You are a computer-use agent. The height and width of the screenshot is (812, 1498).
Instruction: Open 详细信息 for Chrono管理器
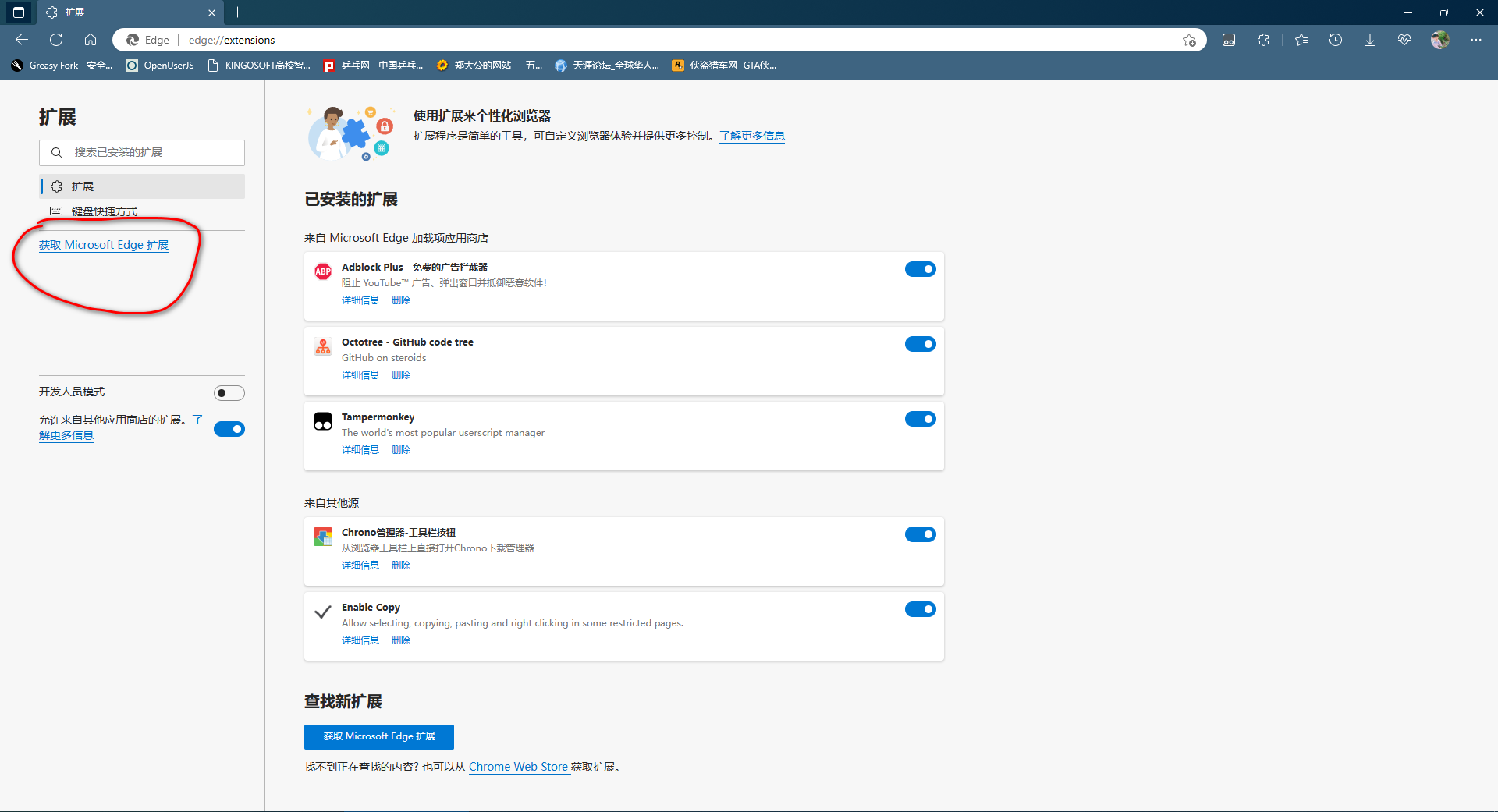[x=360, y=566]
